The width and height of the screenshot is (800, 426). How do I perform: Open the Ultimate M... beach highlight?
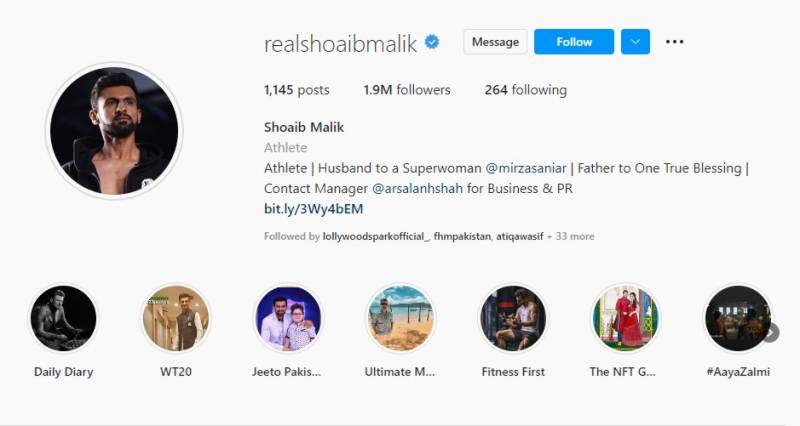[x=401, y=318]
